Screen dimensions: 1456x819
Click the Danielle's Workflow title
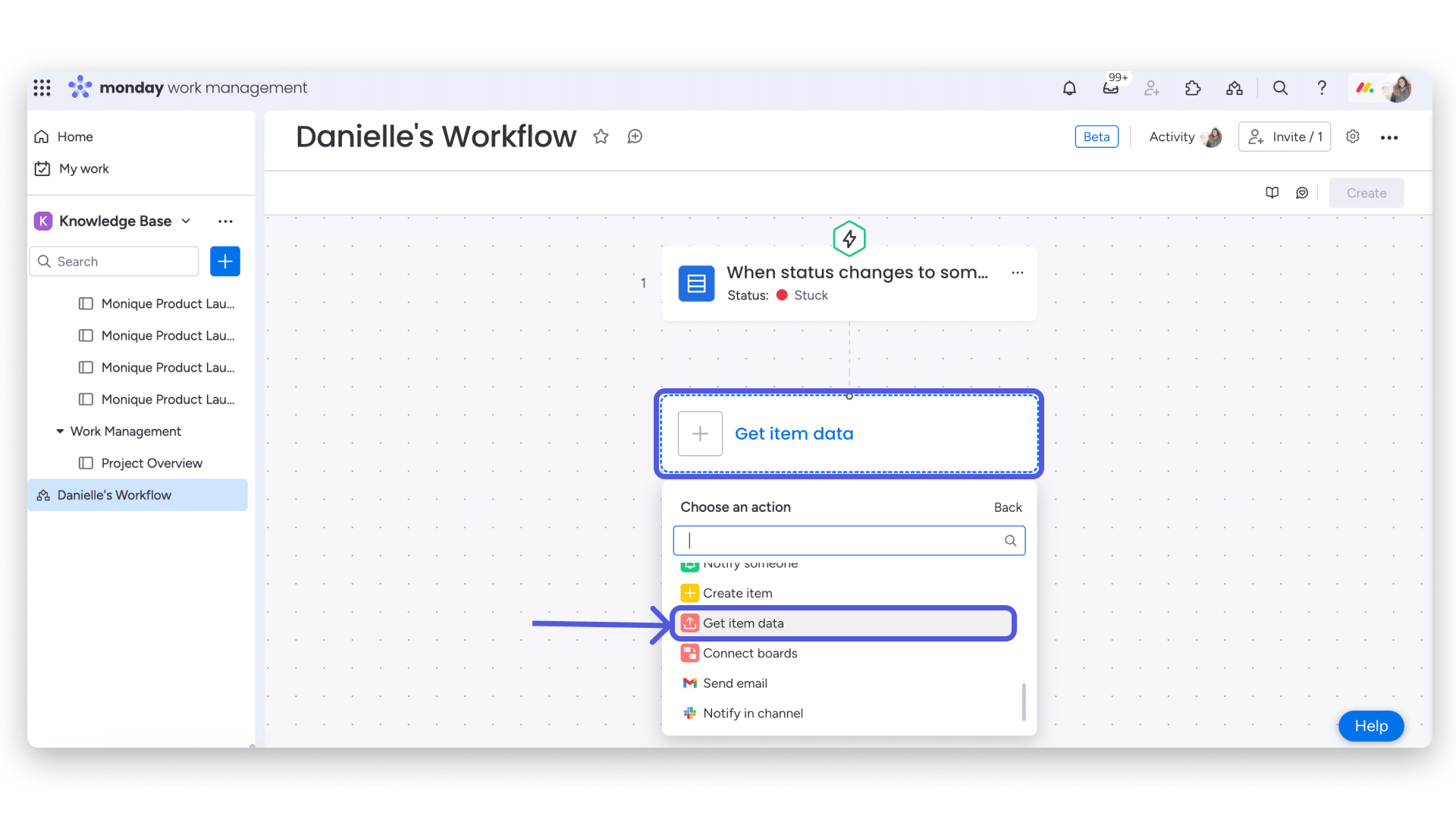[436, 136]
